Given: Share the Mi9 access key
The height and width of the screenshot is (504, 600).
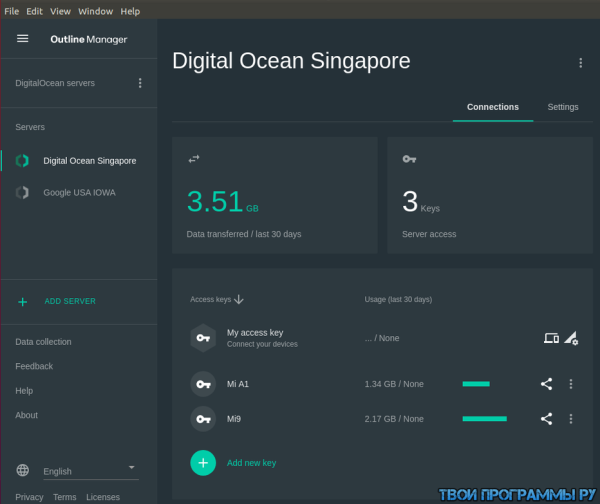Looking at the screenshot, I should tap(546, 419).
